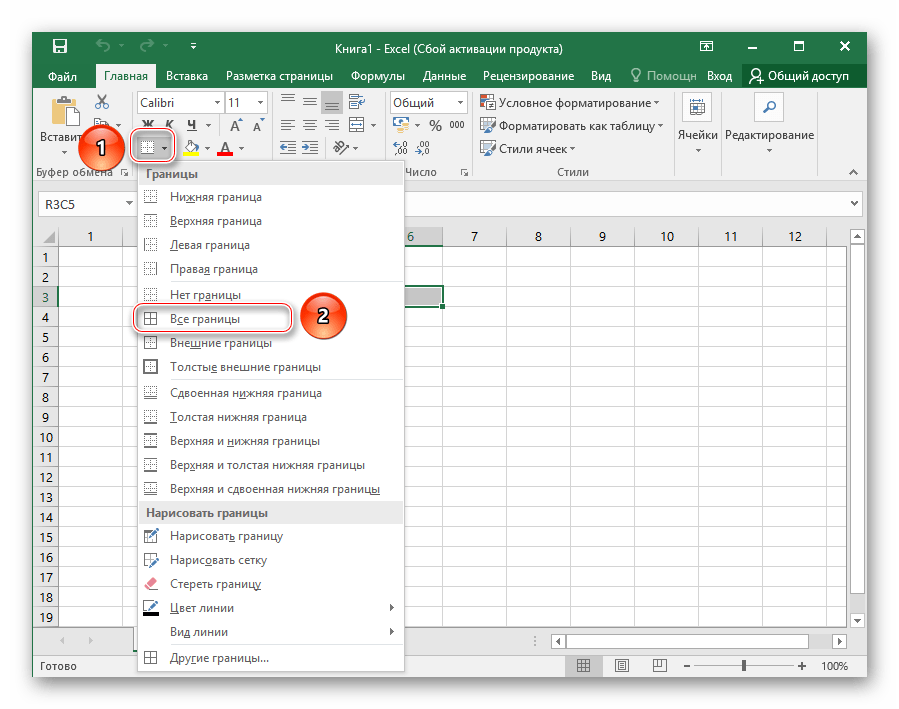Screen dimensions: 899x709
Task: Select column header 9
Action: (x=602, y=237)
